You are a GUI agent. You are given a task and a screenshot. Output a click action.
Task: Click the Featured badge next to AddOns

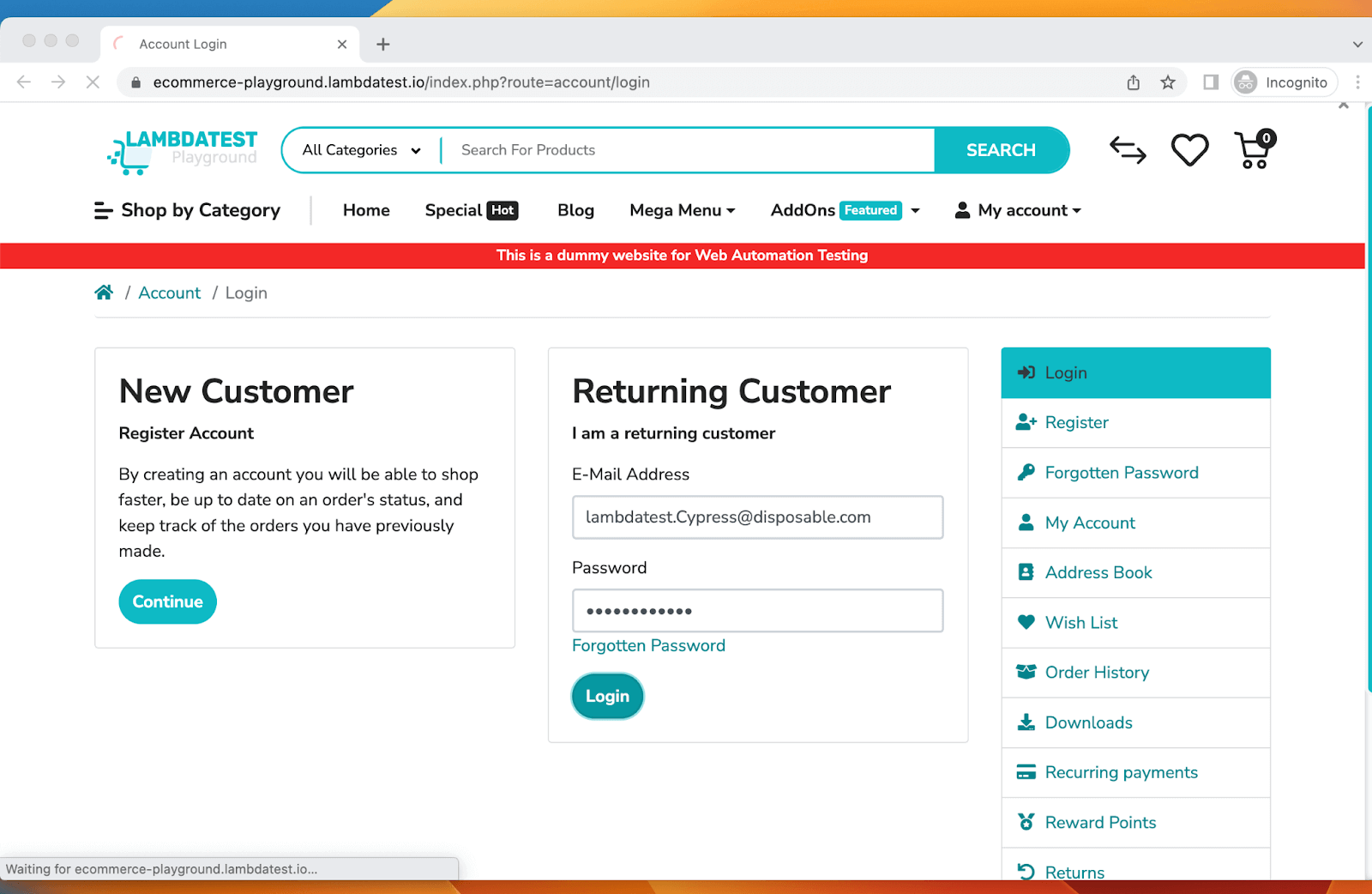(x=870, y=210)
